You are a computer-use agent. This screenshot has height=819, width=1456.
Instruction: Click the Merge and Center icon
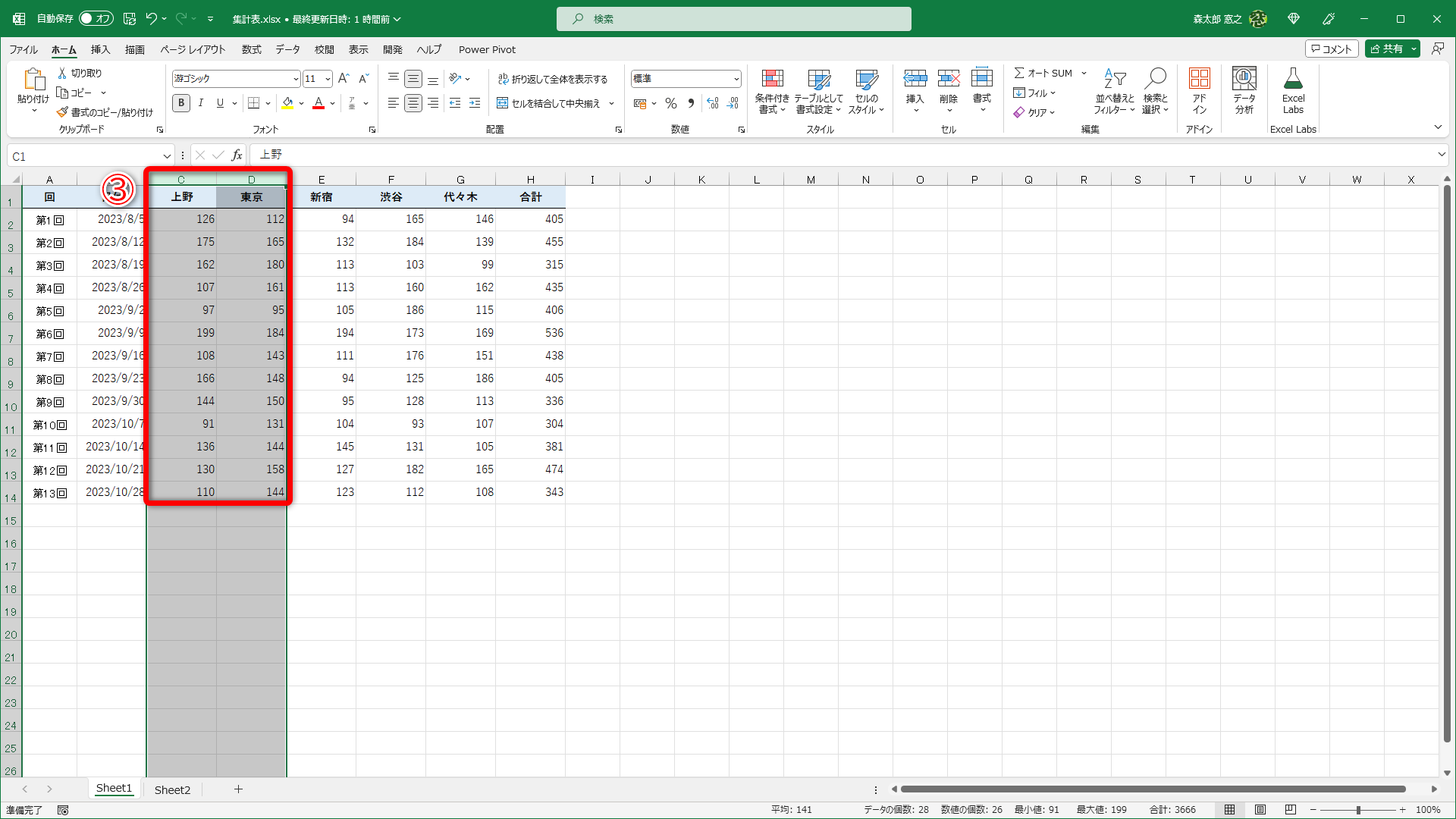tap(503, 103)
